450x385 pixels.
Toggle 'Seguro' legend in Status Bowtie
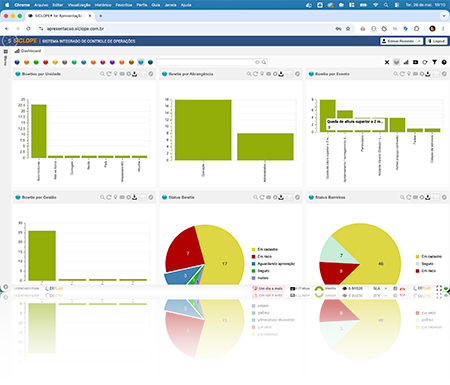click(x=261, y=271)
